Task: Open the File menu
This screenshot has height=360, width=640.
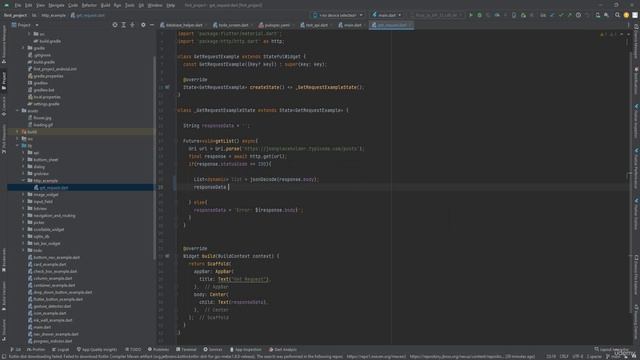Action: [x=18, y=5]
